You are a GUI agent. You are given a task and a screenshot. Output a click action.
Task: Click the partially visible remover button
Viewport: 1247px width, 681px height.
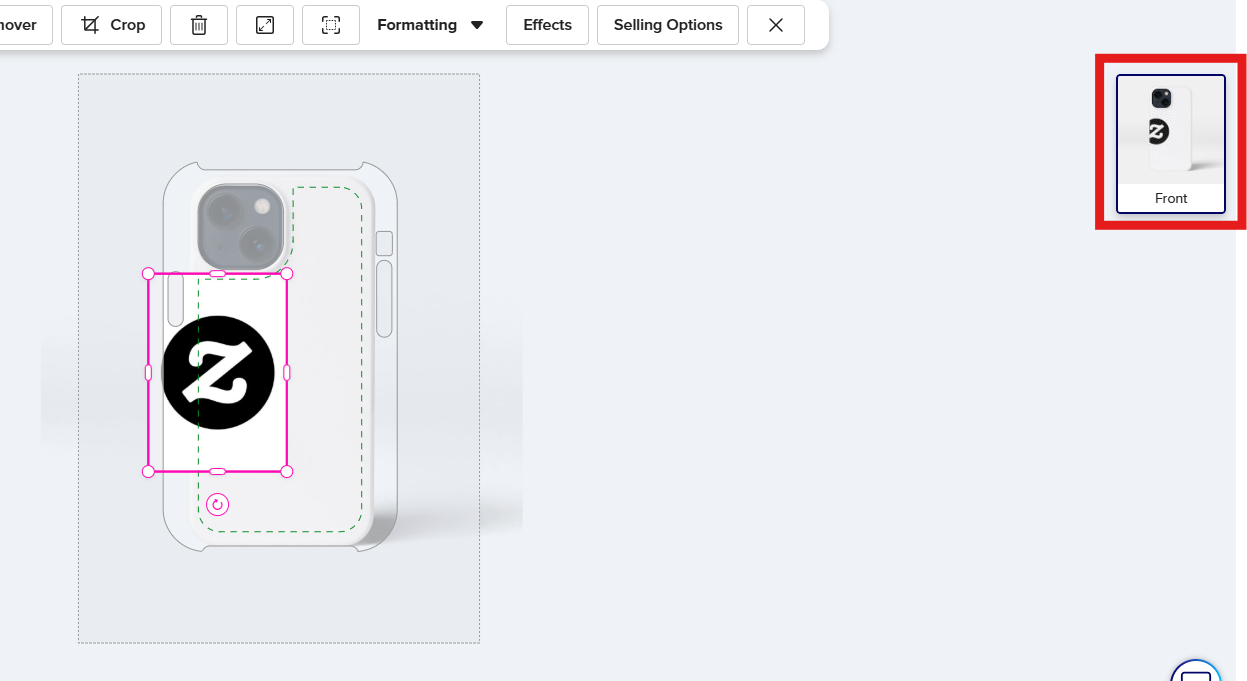coord(22,25)
